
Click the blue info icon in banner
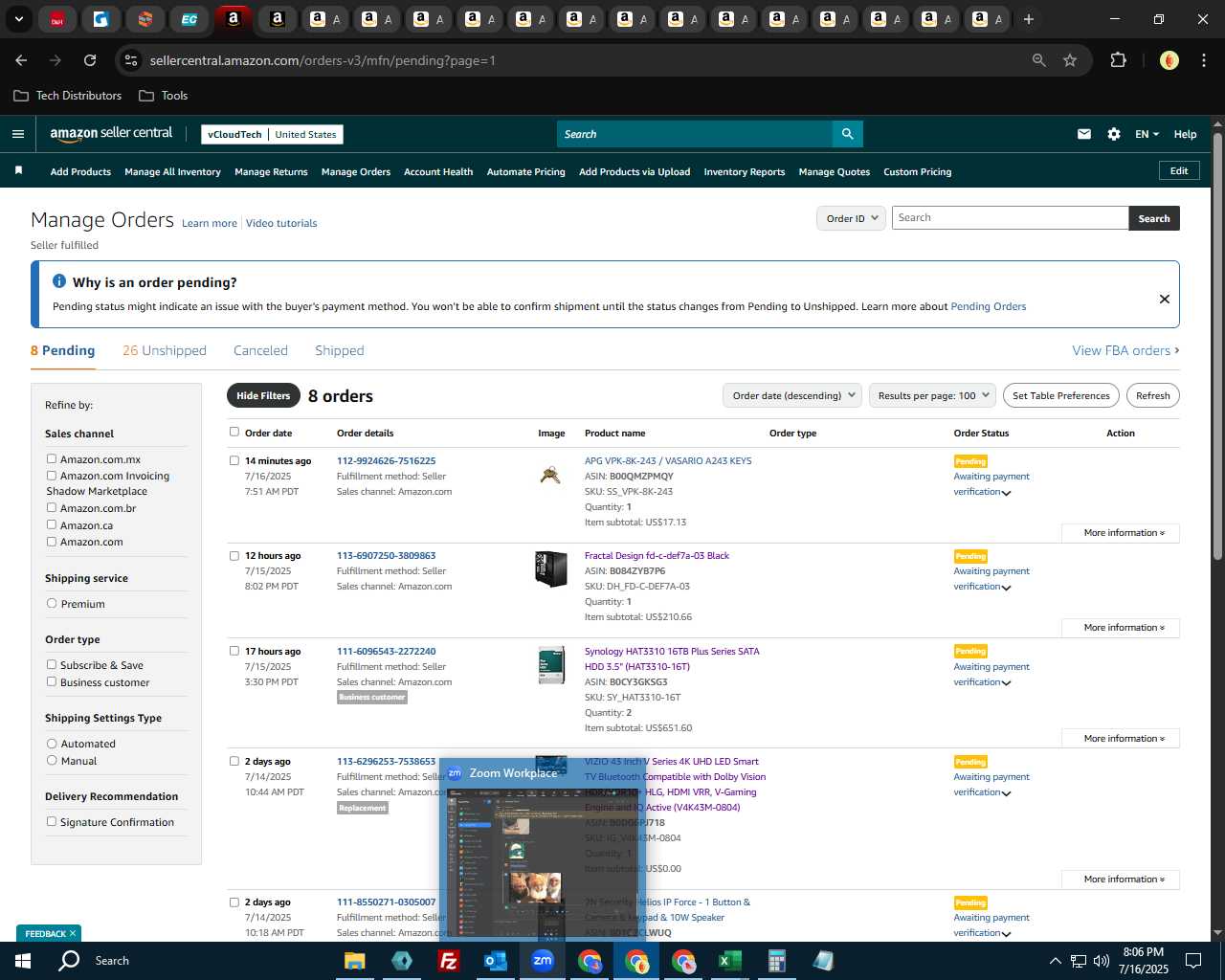(59, 281)
